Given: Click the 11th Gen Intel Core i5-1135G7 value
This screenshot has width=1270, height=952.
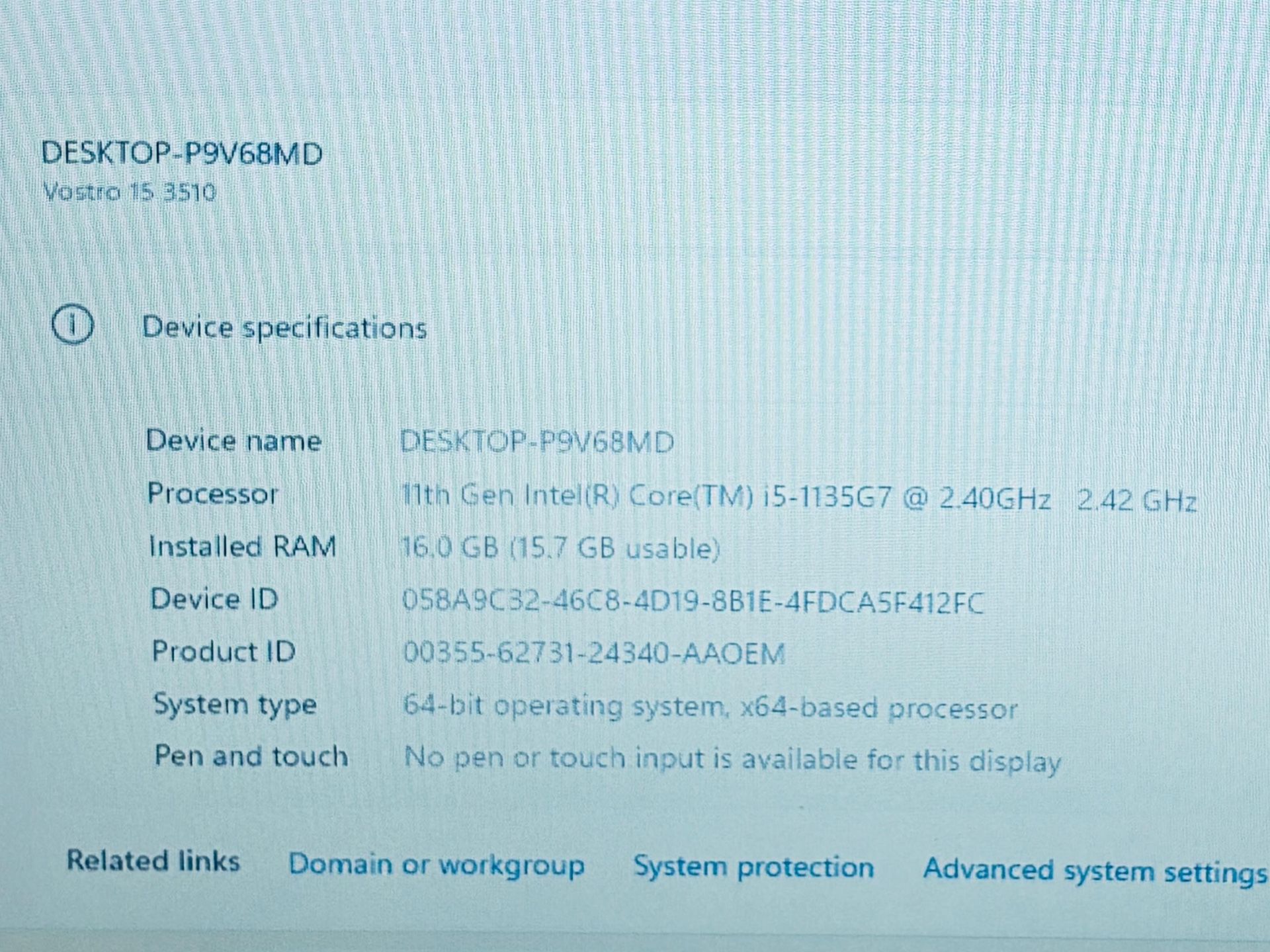Looking at the screenshot, I should point(799,498).
